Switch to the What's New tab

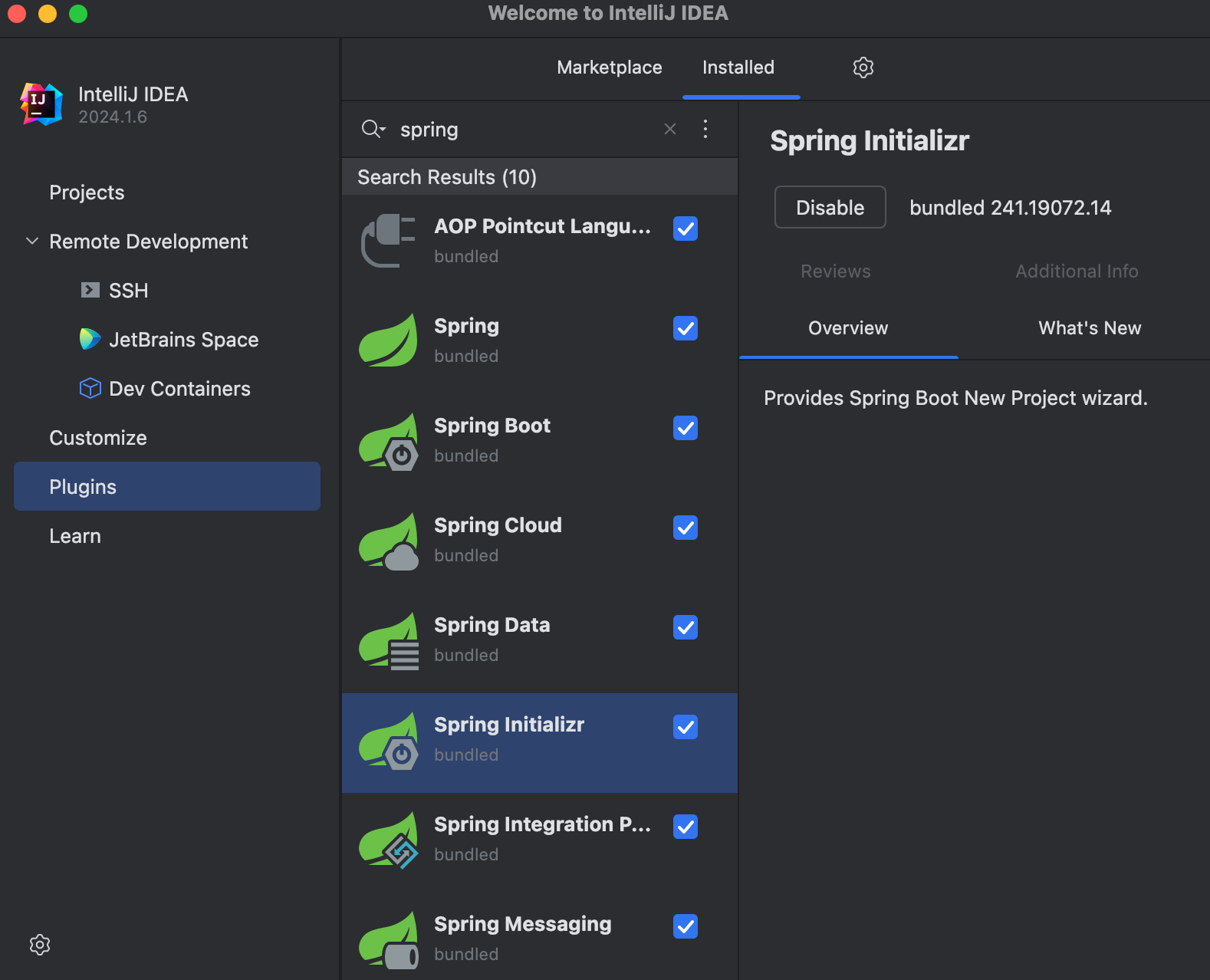1090,328
